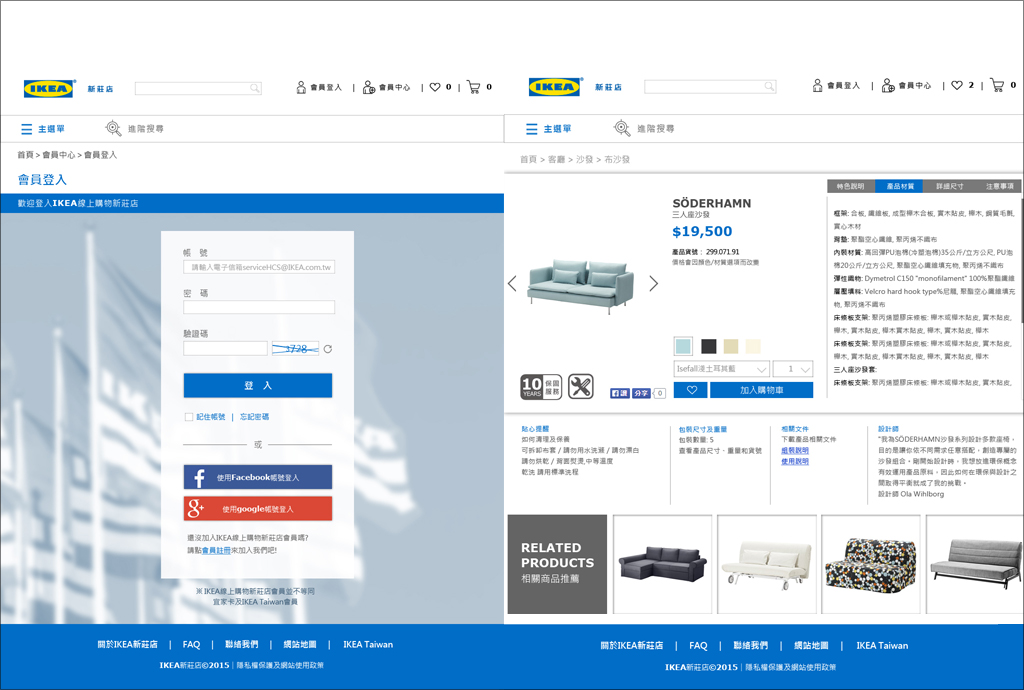The height and width of the screenshot is (690, 1024).
Task: Open 會員登入 in login page header
Action: (319, 87)
